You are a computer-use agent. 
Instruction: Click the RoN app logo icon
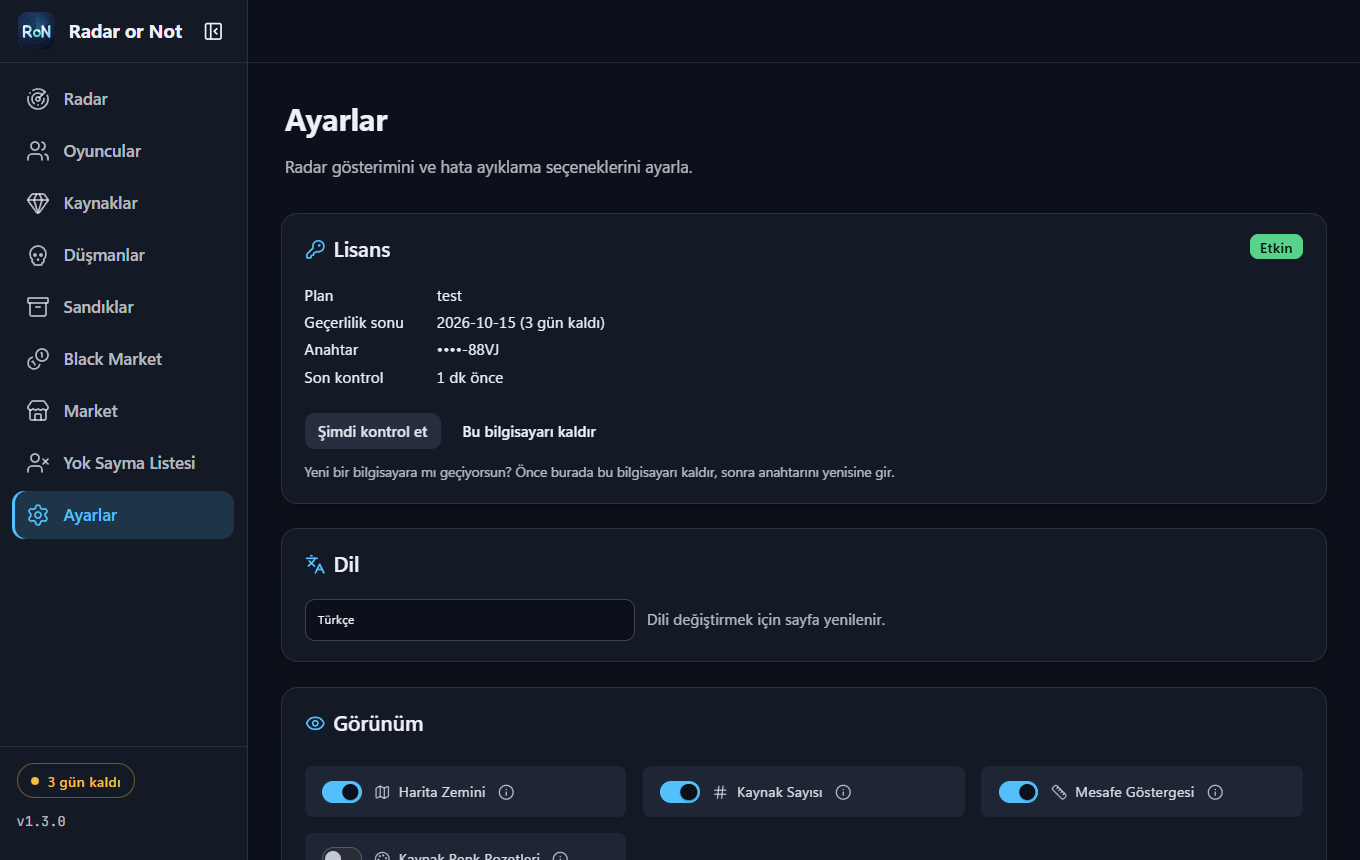click(36, 31)
